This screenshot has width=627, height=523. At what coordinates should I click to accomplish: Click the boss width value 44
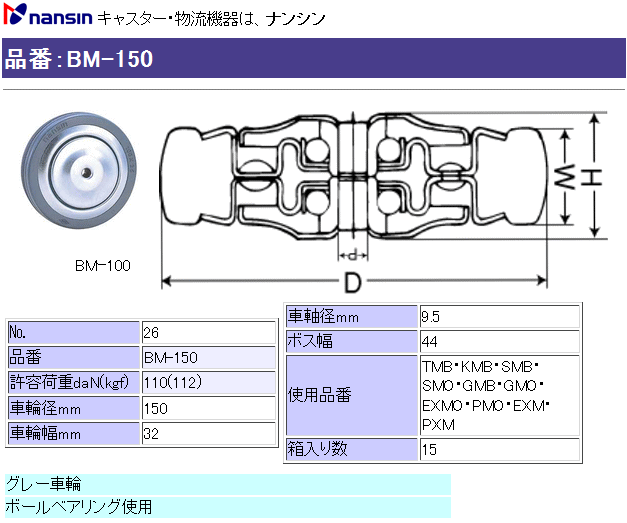429,342
